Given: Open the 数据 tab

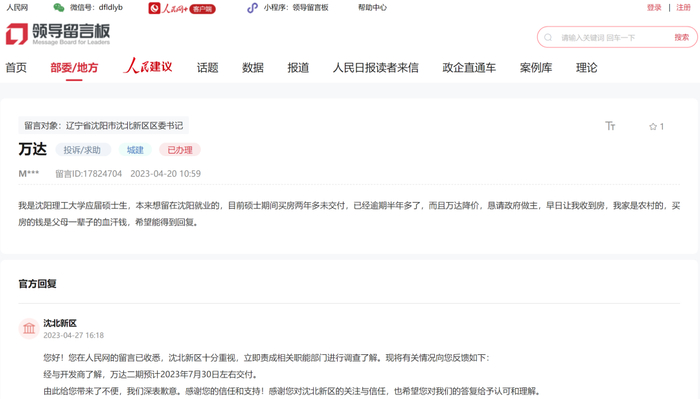Looking at the screenshot, I should point(253,67).
